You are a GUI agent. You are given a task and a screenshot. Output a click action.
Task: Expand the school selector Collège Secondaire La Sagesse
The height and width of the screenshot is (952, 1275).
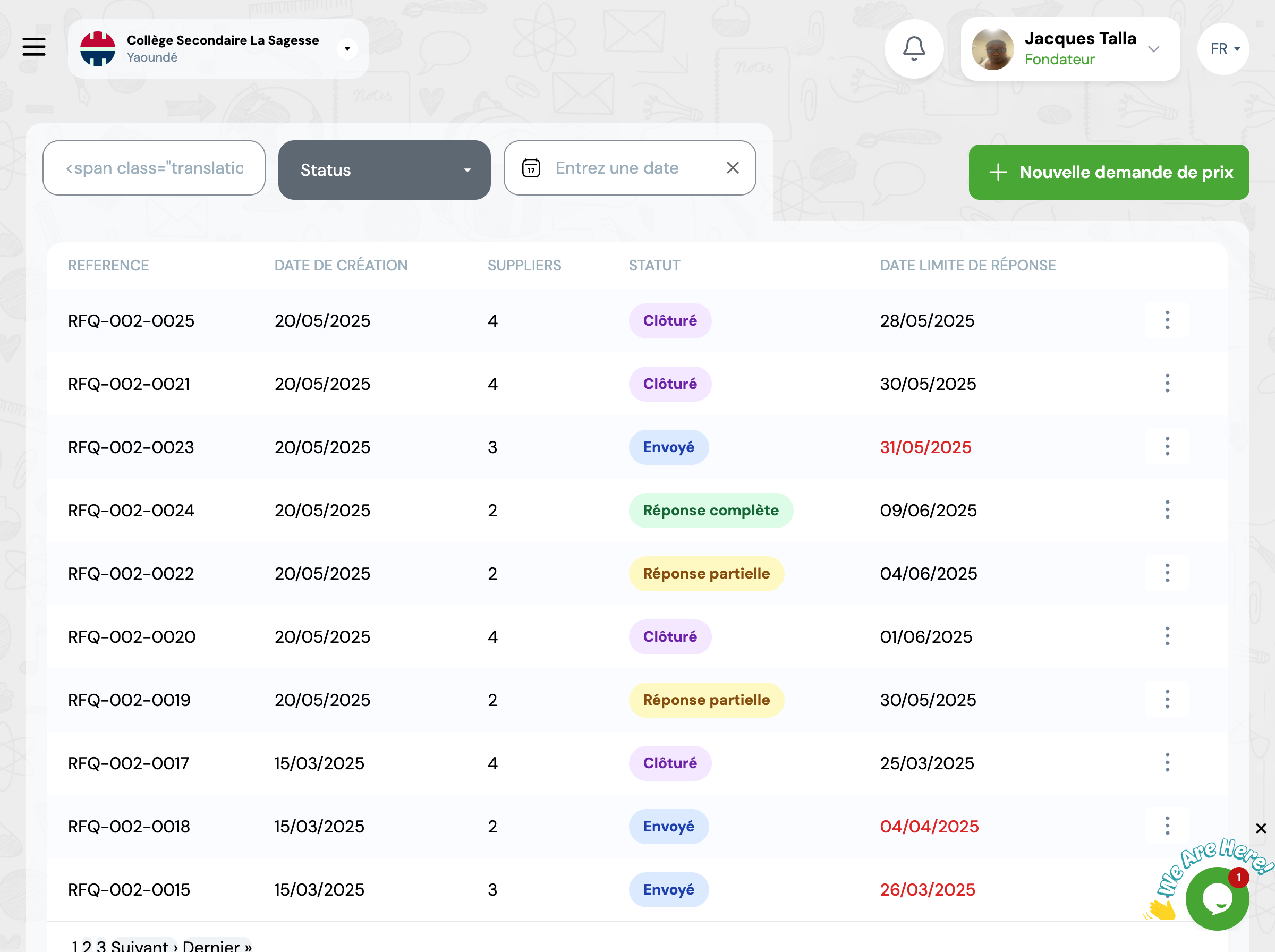point(347,49)
